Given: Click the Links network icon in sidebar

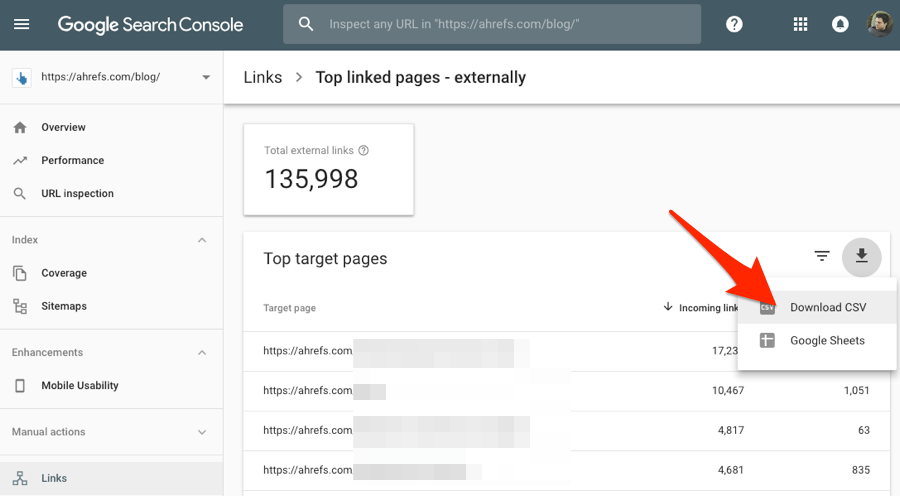Looking at the screenshot, I should point(20,478).
